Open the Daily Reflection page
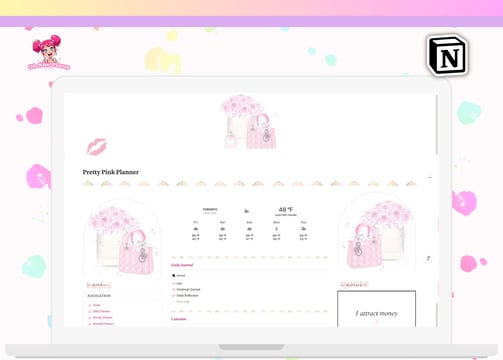503x360 pixels. click(x=188, y=295)
